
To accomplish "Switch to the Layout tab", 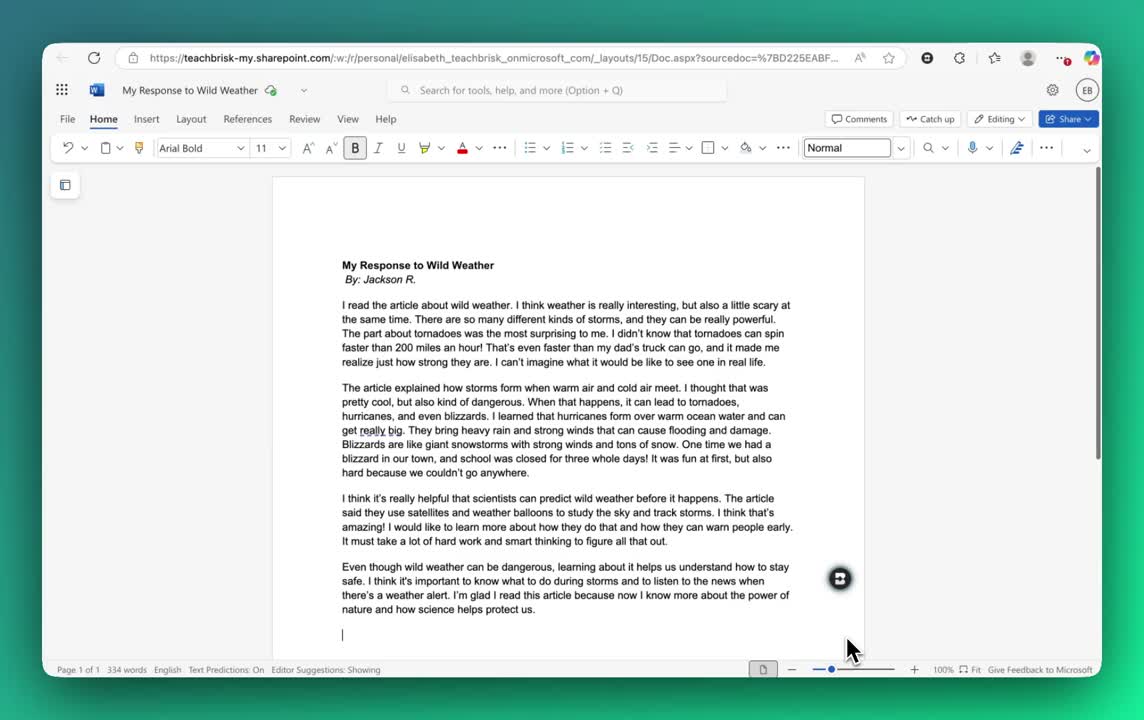I will point(191,119).
